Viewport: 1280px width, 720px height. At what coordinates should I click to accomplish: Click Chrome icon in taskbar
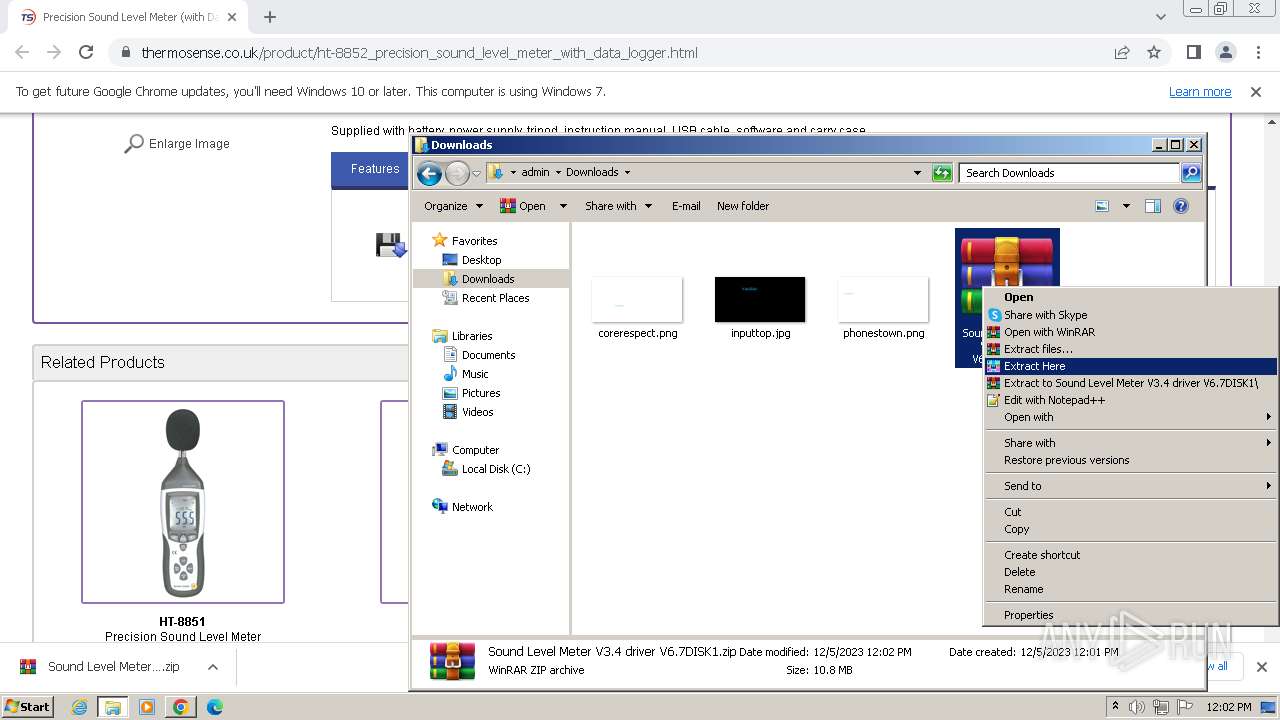tap(180, 707)
